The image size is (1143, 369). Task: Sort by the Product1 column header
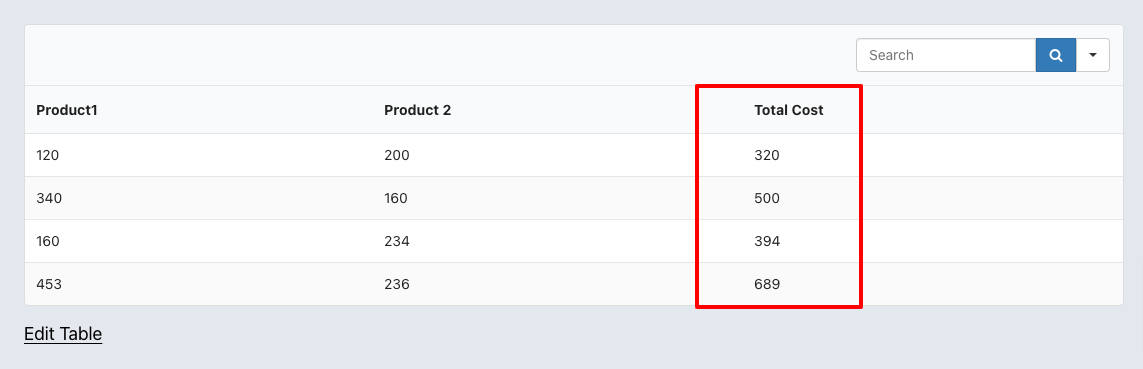pyautogui.click(x=67, y=110)
